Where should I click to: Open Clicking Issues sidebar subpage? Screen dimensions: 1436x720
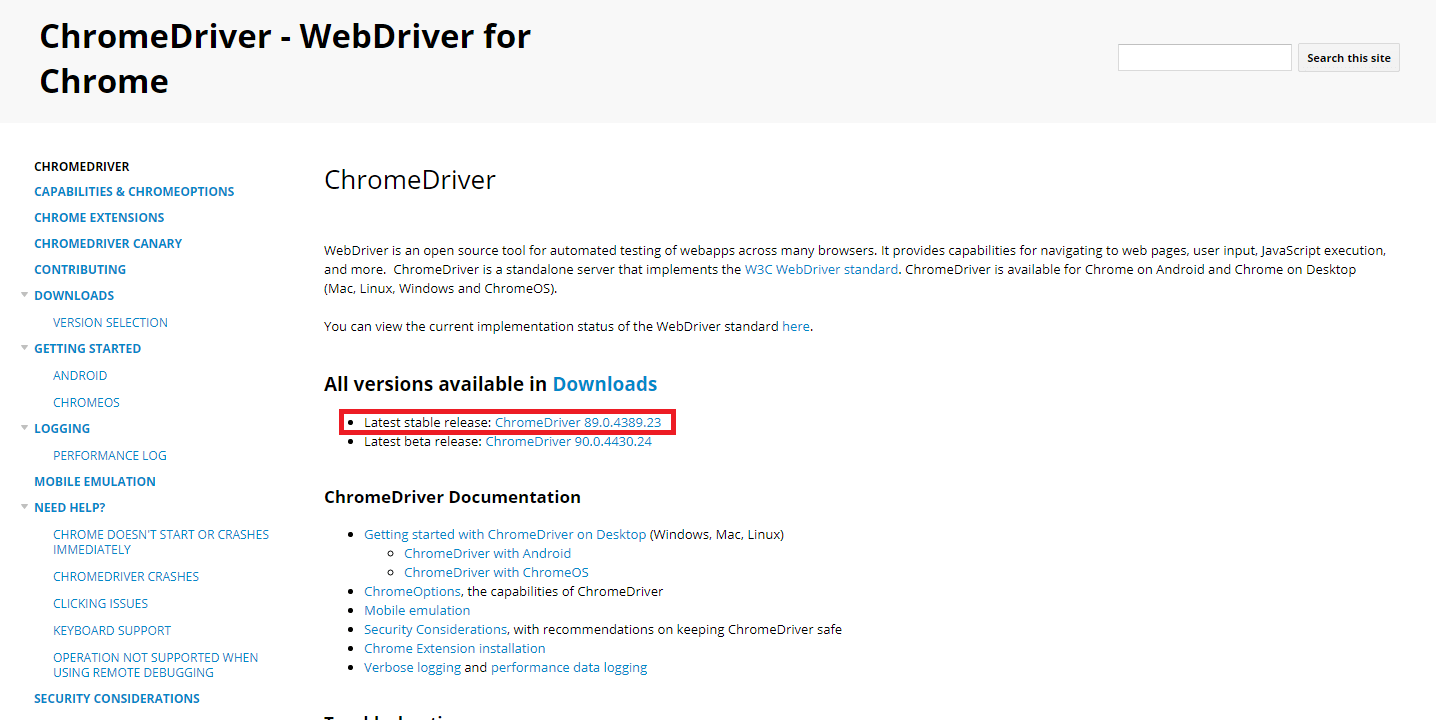point(100,604)
